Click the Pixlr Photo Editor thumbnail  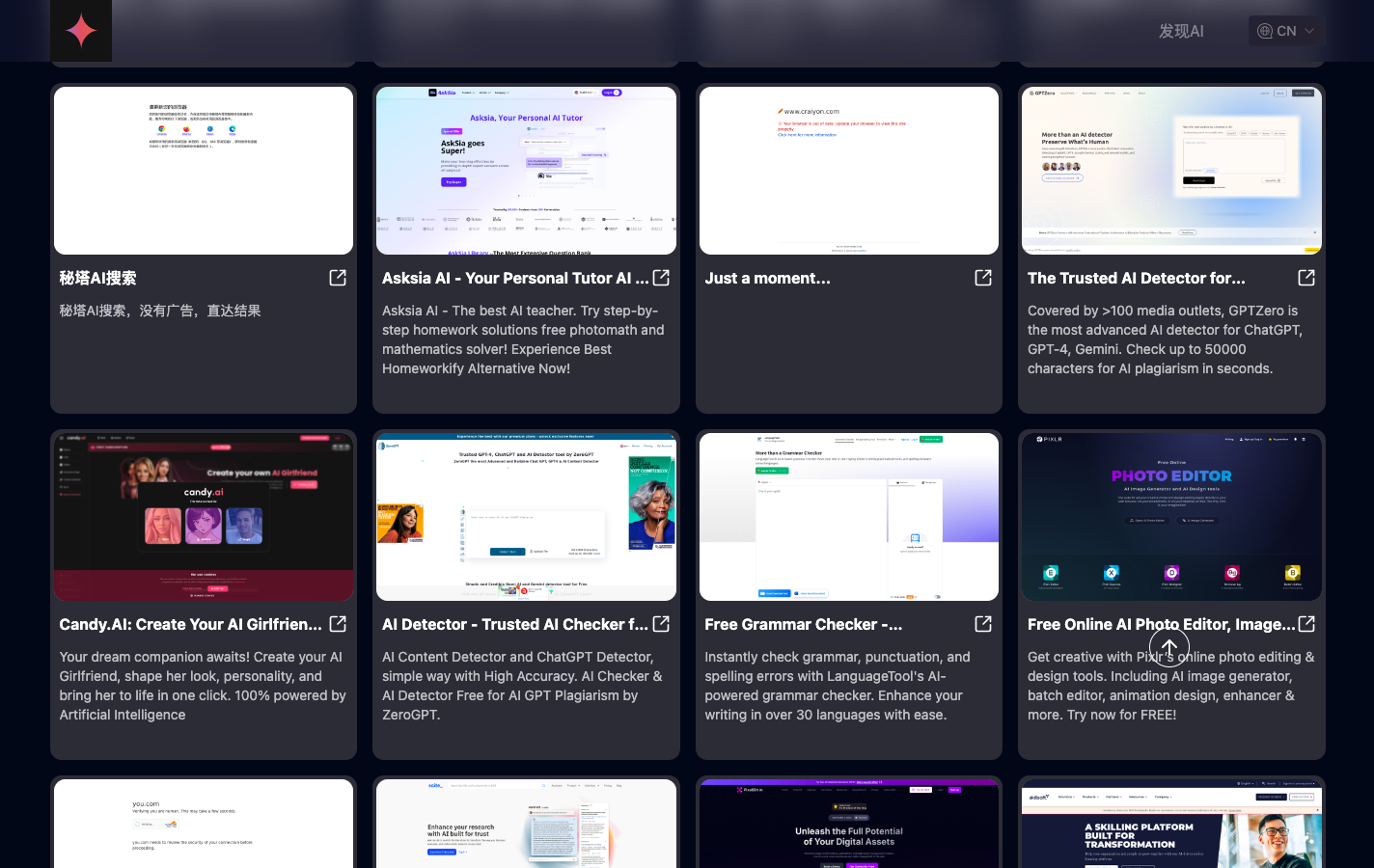(1171, 517)
